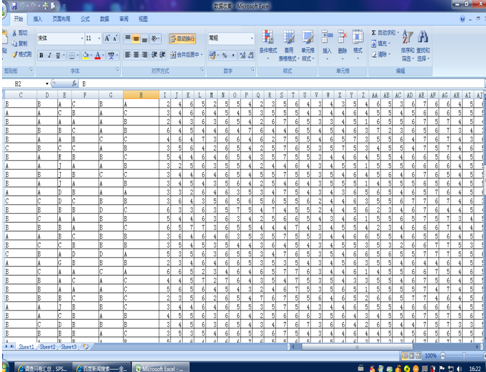Viewport: 486px width, 372px height.
Task: Open the font name (宋体) dropdown
Action: [82, 39]
